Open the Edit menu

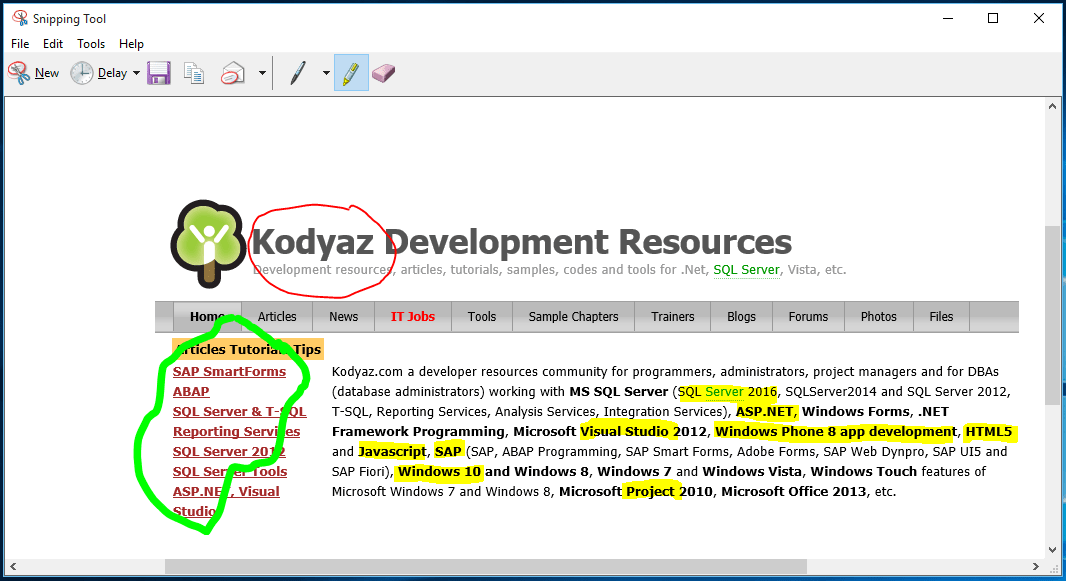pyautogui.click(x=52, y=43)
